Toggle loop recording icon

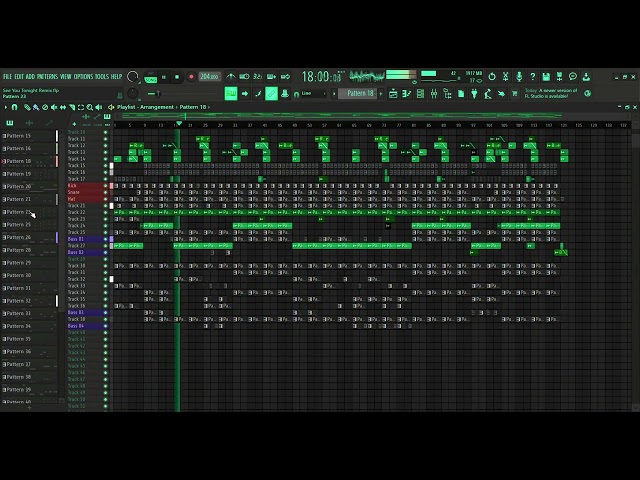[285, 77]
